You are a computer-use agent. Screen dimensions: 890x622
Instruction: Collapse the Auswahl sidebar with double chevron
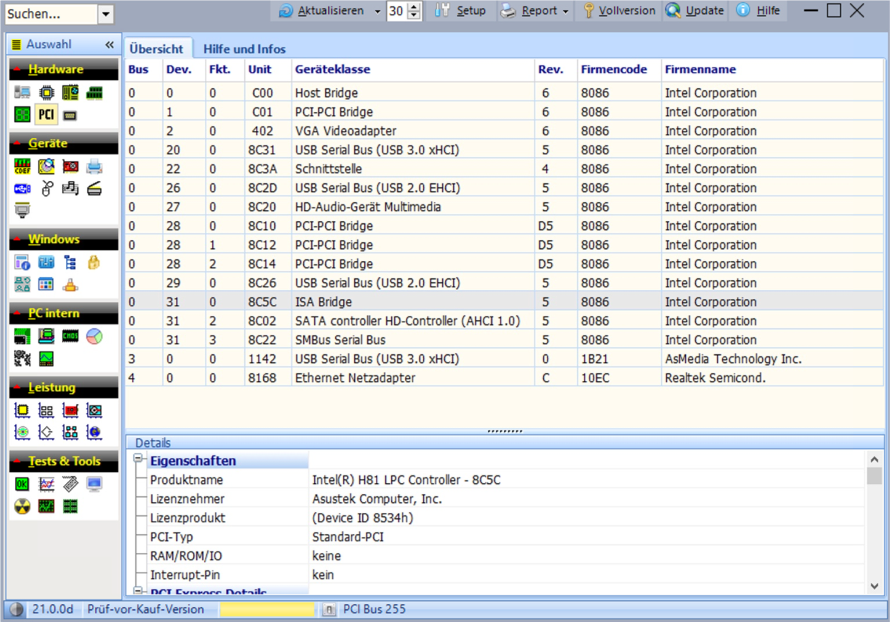pyautogui.click(x=109, y=45)
